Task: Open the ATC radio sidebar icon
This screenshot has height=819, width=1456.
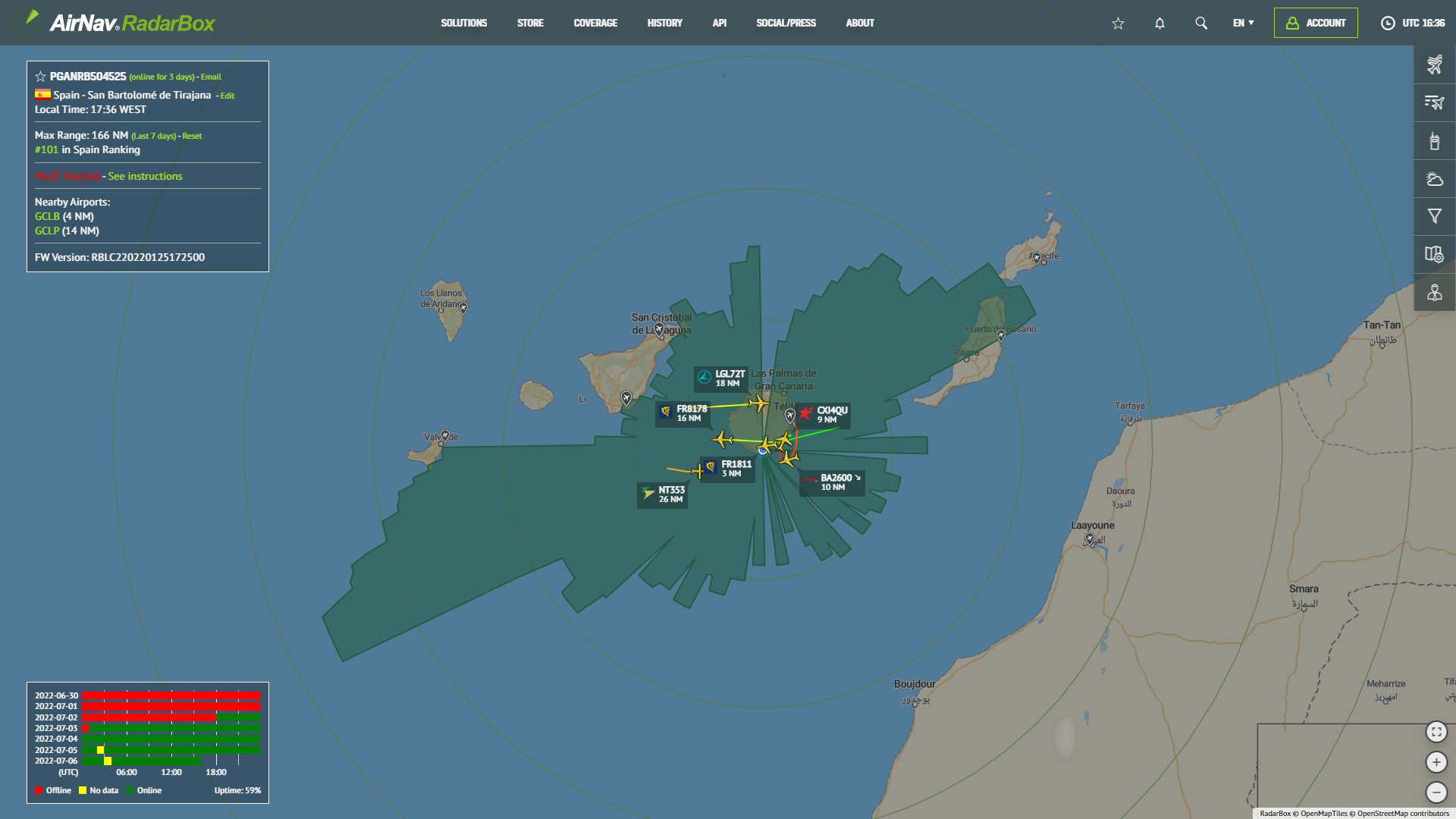Action: pos(1435,141)
